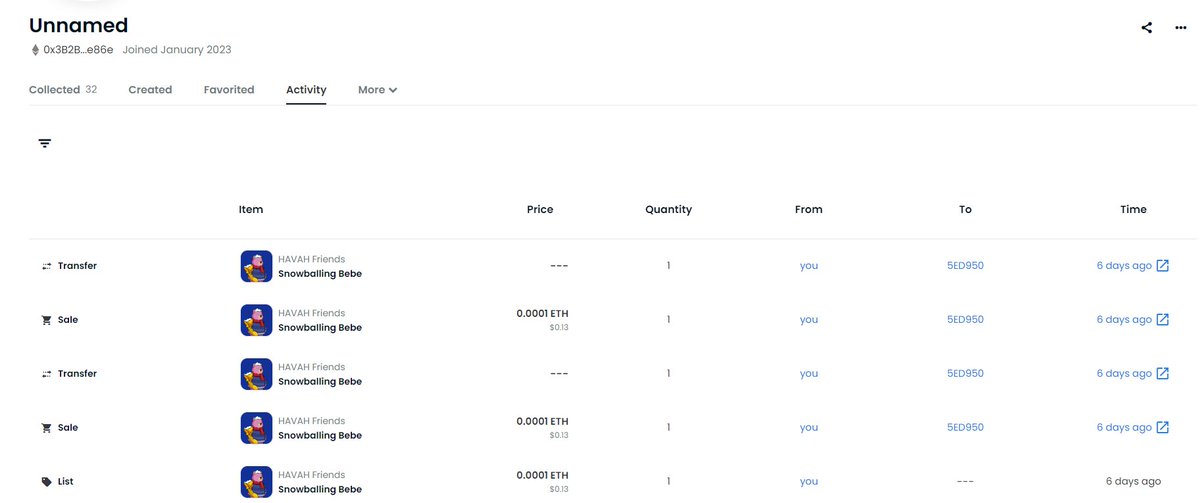
Task: Open the activity filter icon
Action: 45,144
